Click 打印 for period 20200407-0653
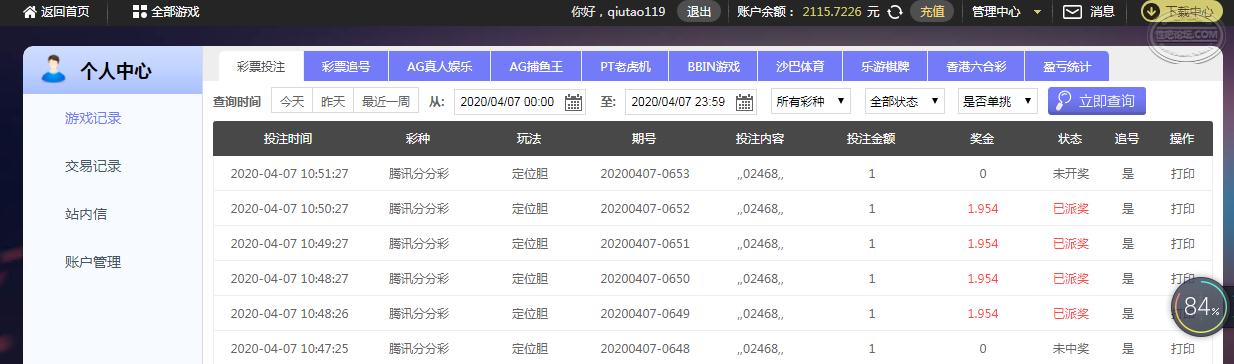 coord(1182,174)
